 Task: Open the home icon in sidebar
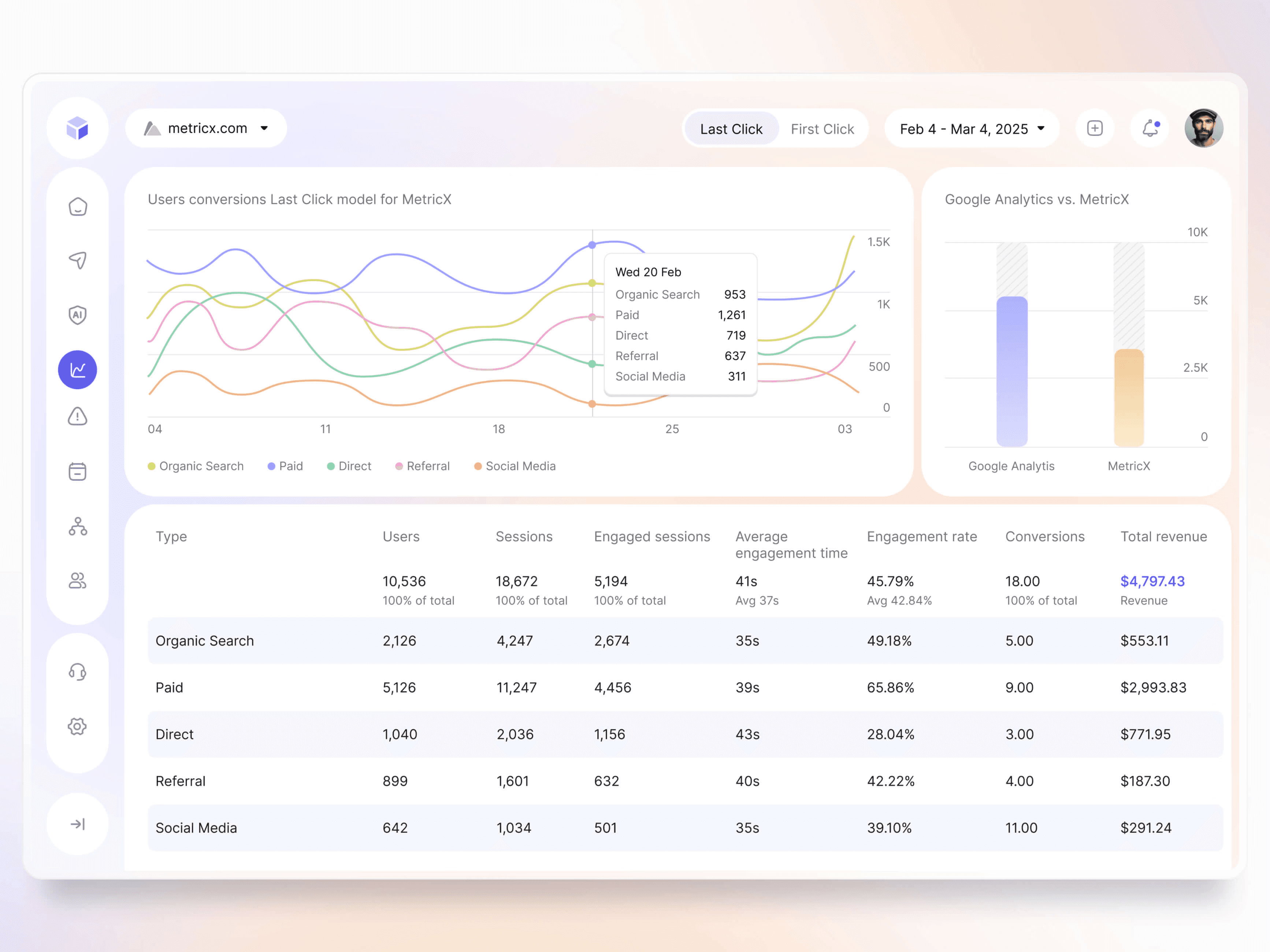pos(78,207)
